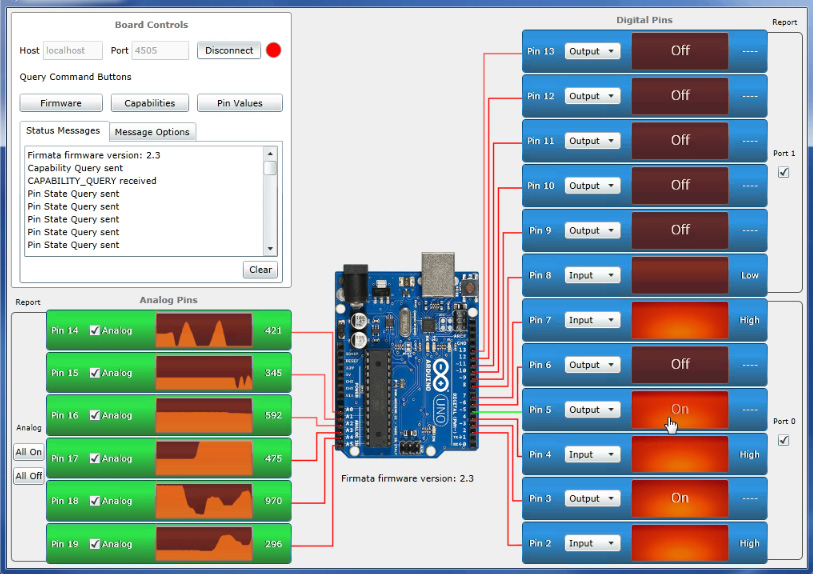Open the Pin 2 mode dropdown
The image size is (813, 574).
[x=592, y=543]
